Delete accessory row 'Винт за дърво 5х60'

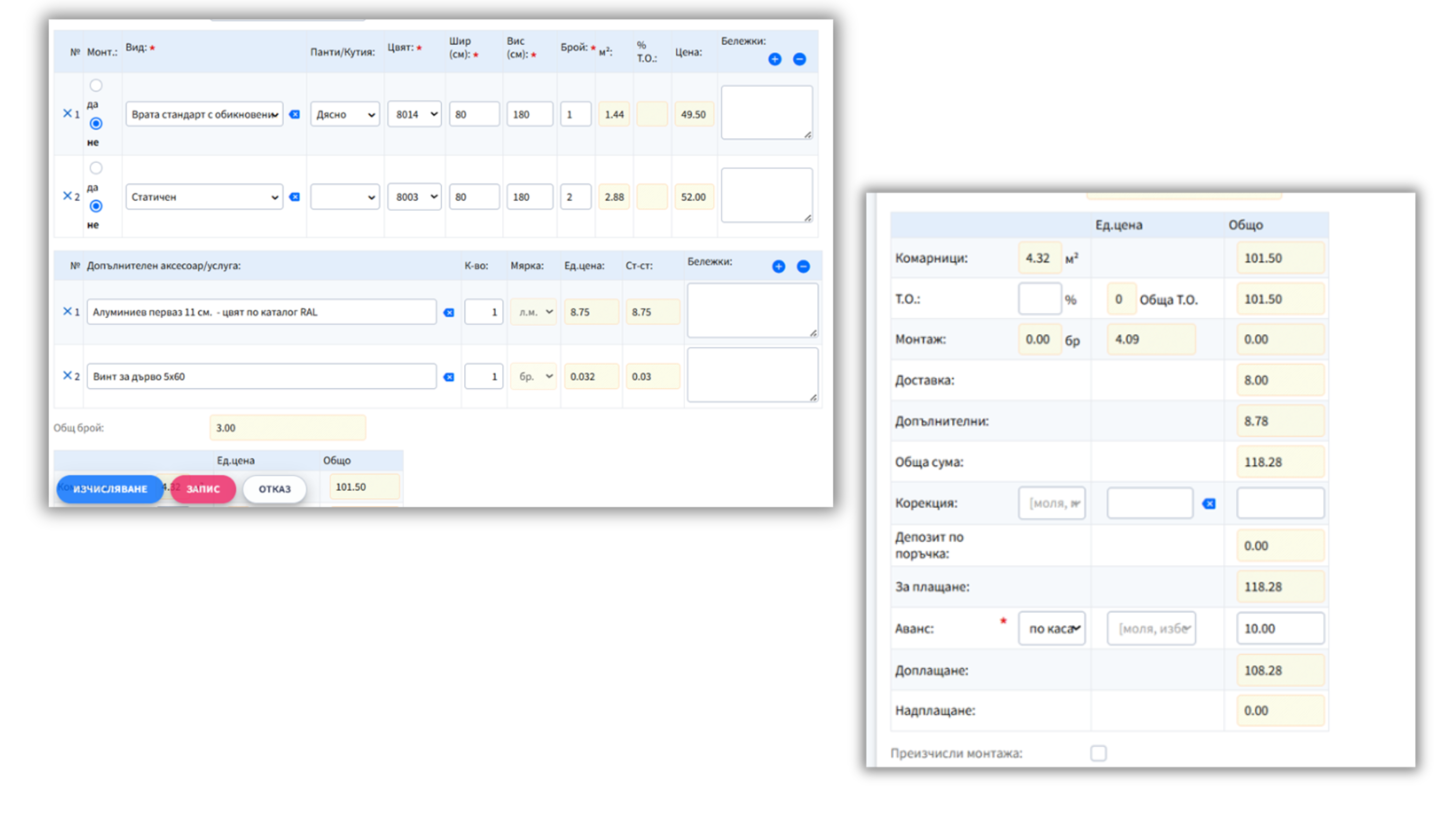coord(67,376)
